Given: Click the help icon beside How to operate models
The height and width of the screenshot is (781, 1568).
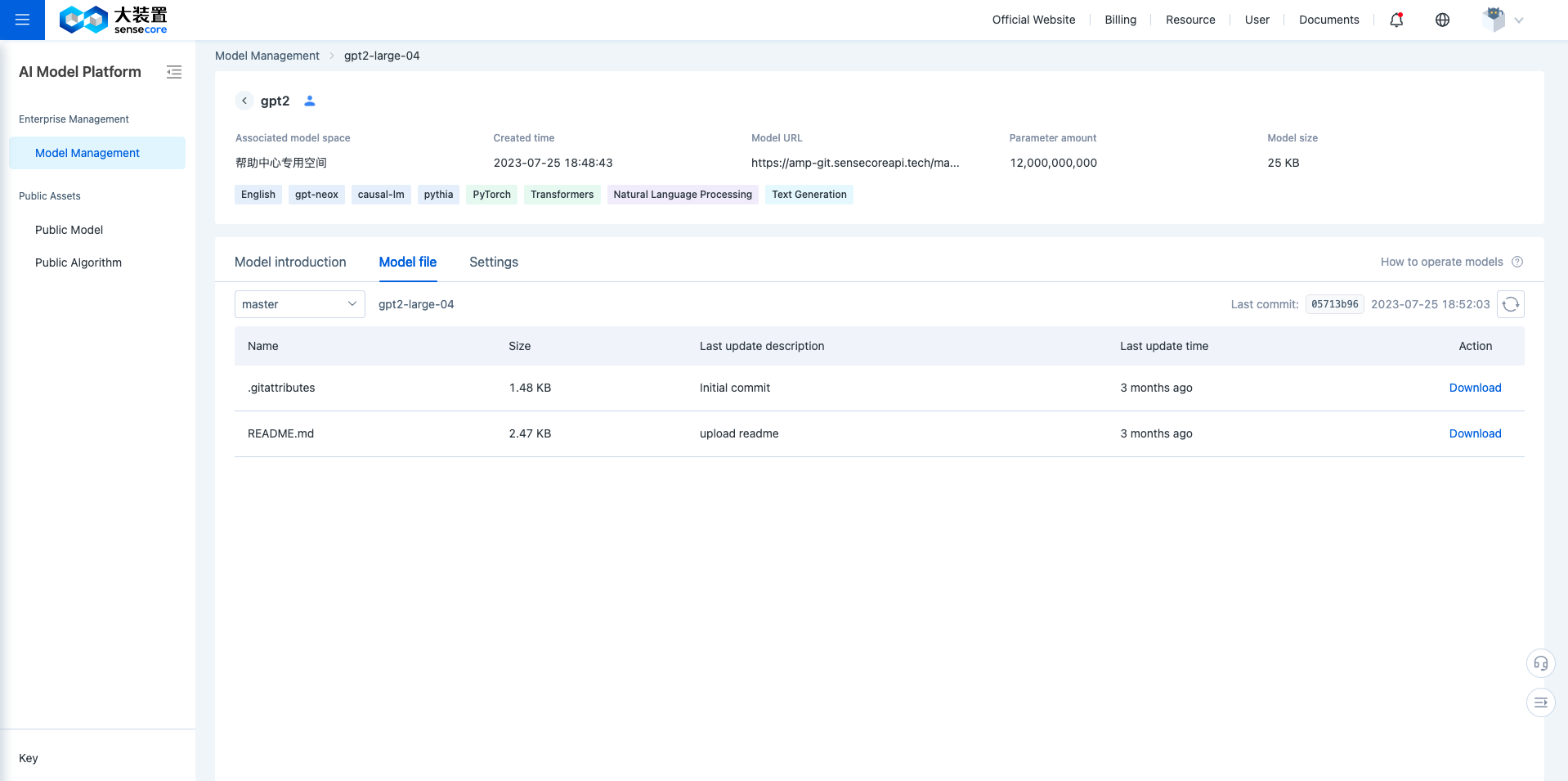Looking at the screenshot, I should pos(1517,262).
